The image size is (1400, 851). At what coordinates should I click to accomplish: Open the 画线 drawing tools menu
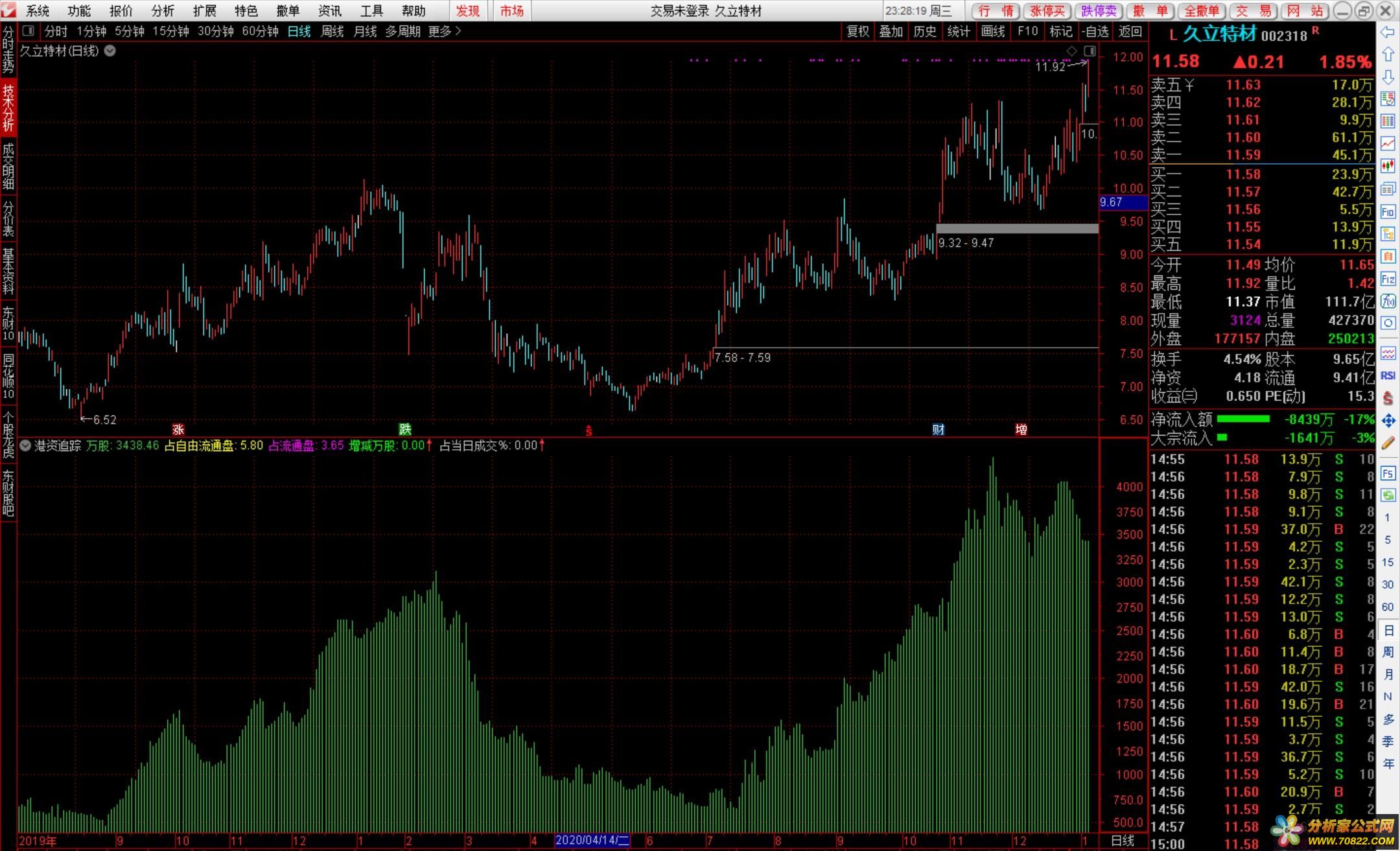992,31
